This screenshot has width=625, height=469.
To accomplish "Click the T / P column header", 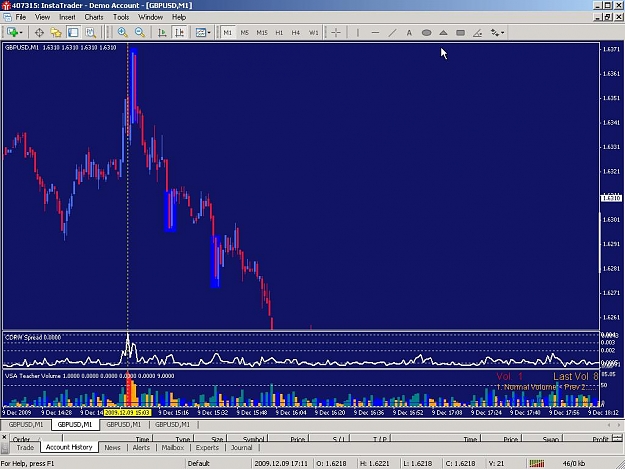I will (x=371, y=439).
